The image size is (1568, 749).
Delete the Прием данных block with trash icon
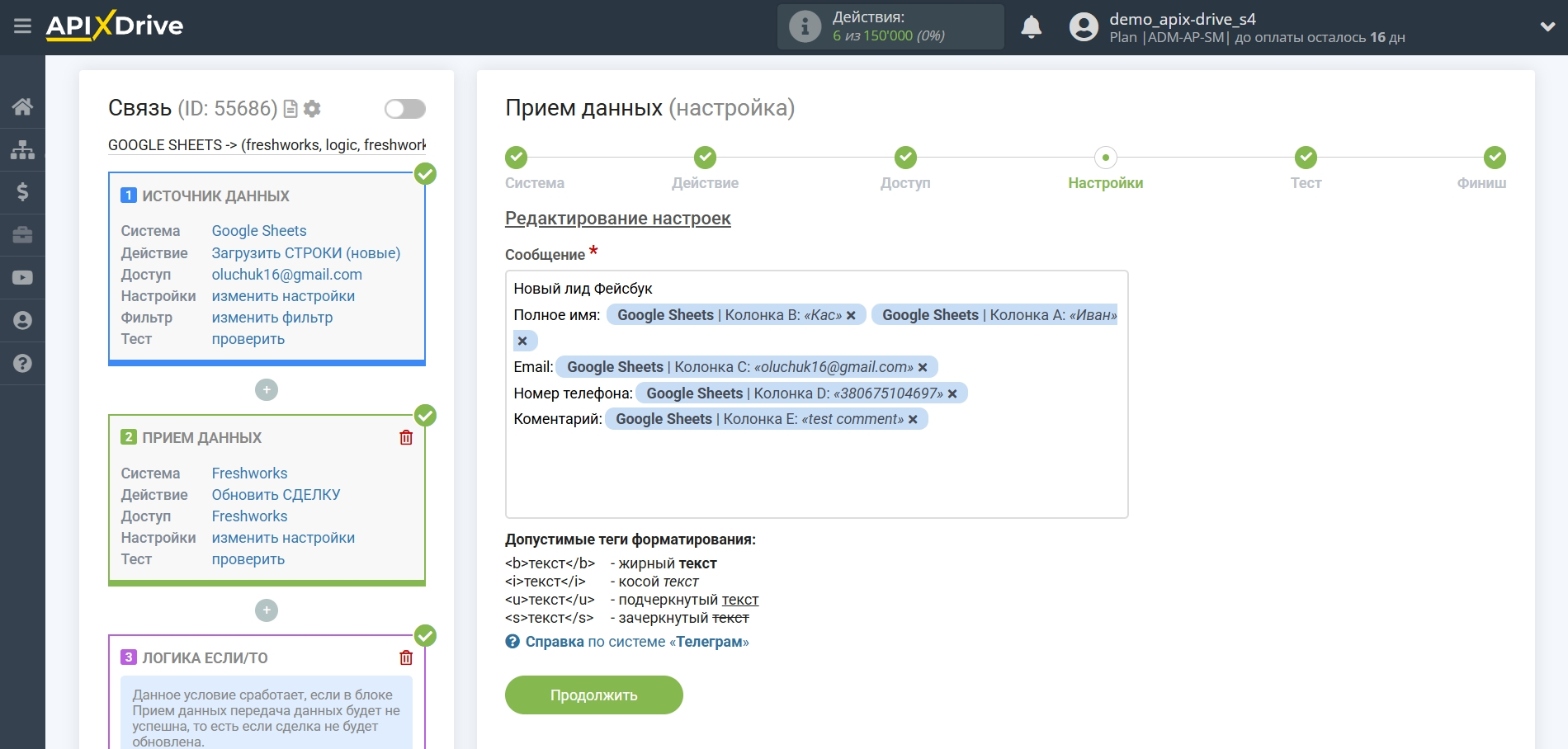point(406,438)
